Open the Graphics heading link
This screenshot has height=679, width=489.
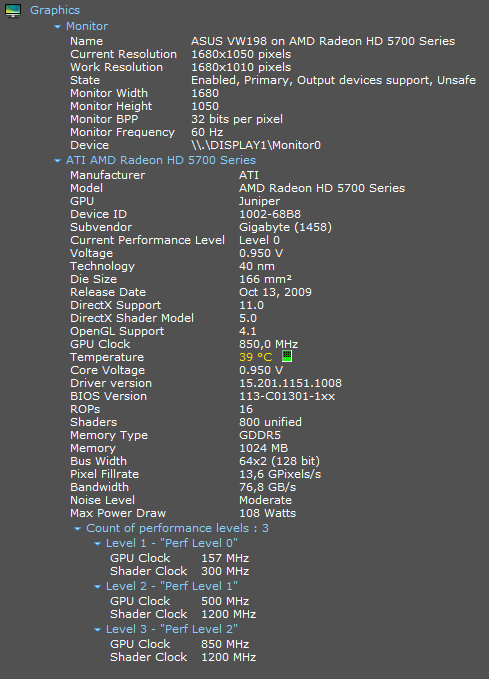55,10
